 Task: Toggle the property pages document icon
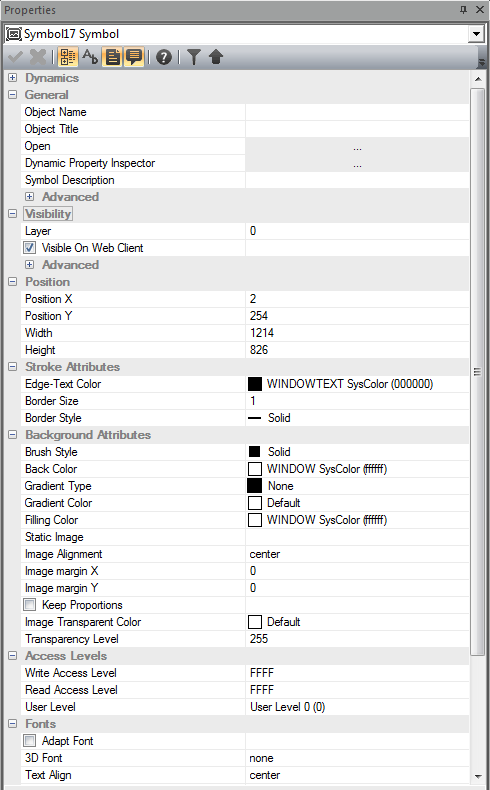(113, 57)
